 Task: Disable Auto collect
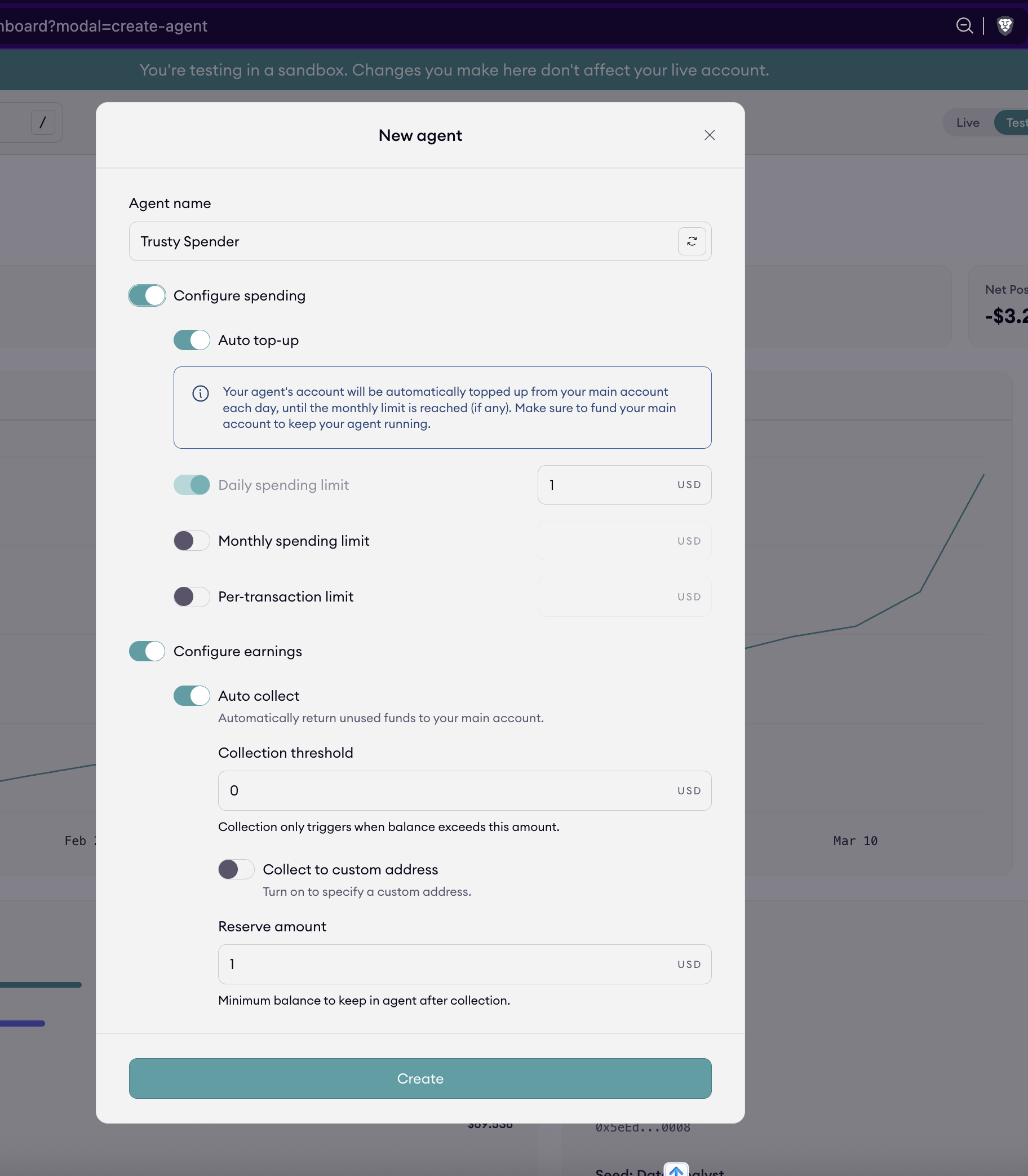[x=191, y=696]
